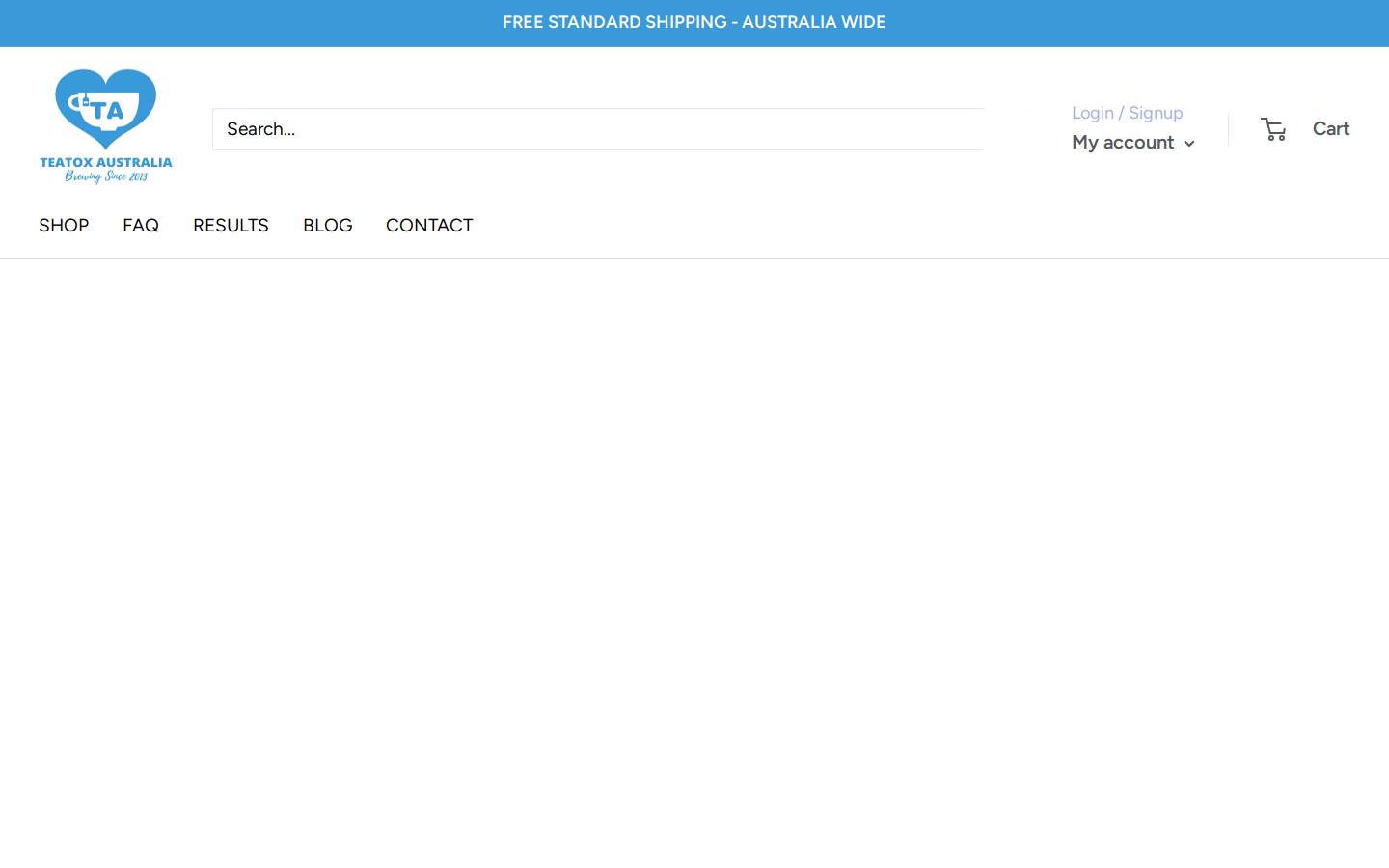Image resolution: width=1389 pixels, height=868 pixels.
Task: Click the teabag tag on logo teacup
Action: [x=86, y=101]
